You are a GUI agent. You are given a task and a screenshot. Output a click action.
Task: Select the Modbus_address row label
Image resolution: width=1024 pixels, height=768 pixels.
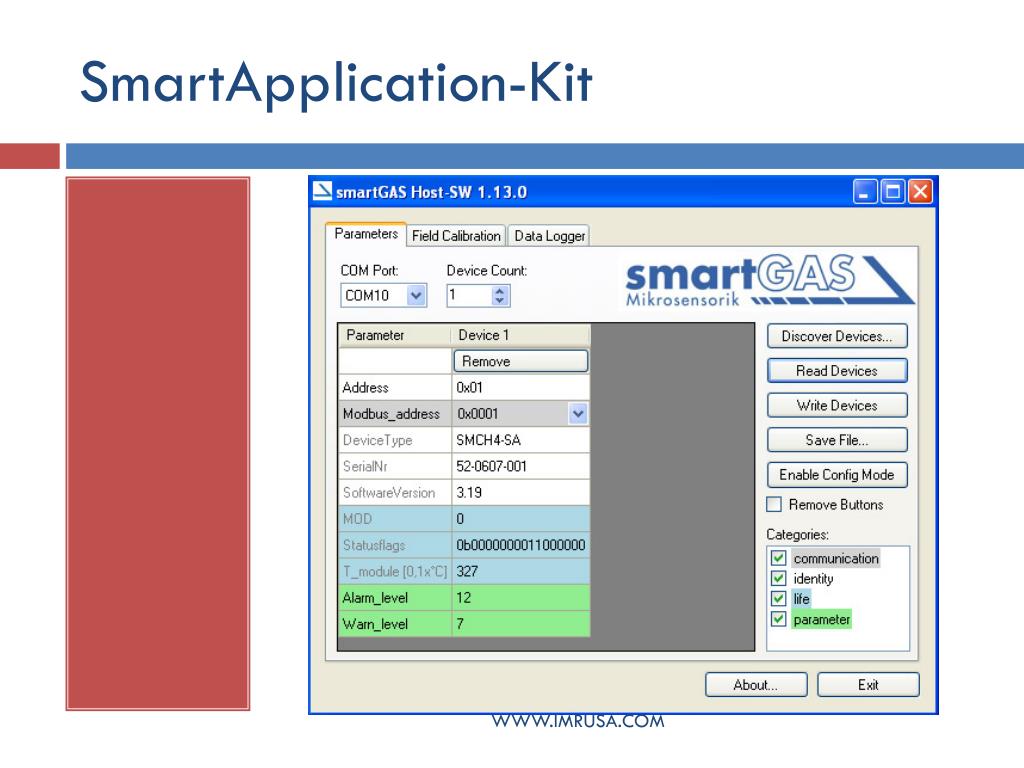[x=395, y=413]
